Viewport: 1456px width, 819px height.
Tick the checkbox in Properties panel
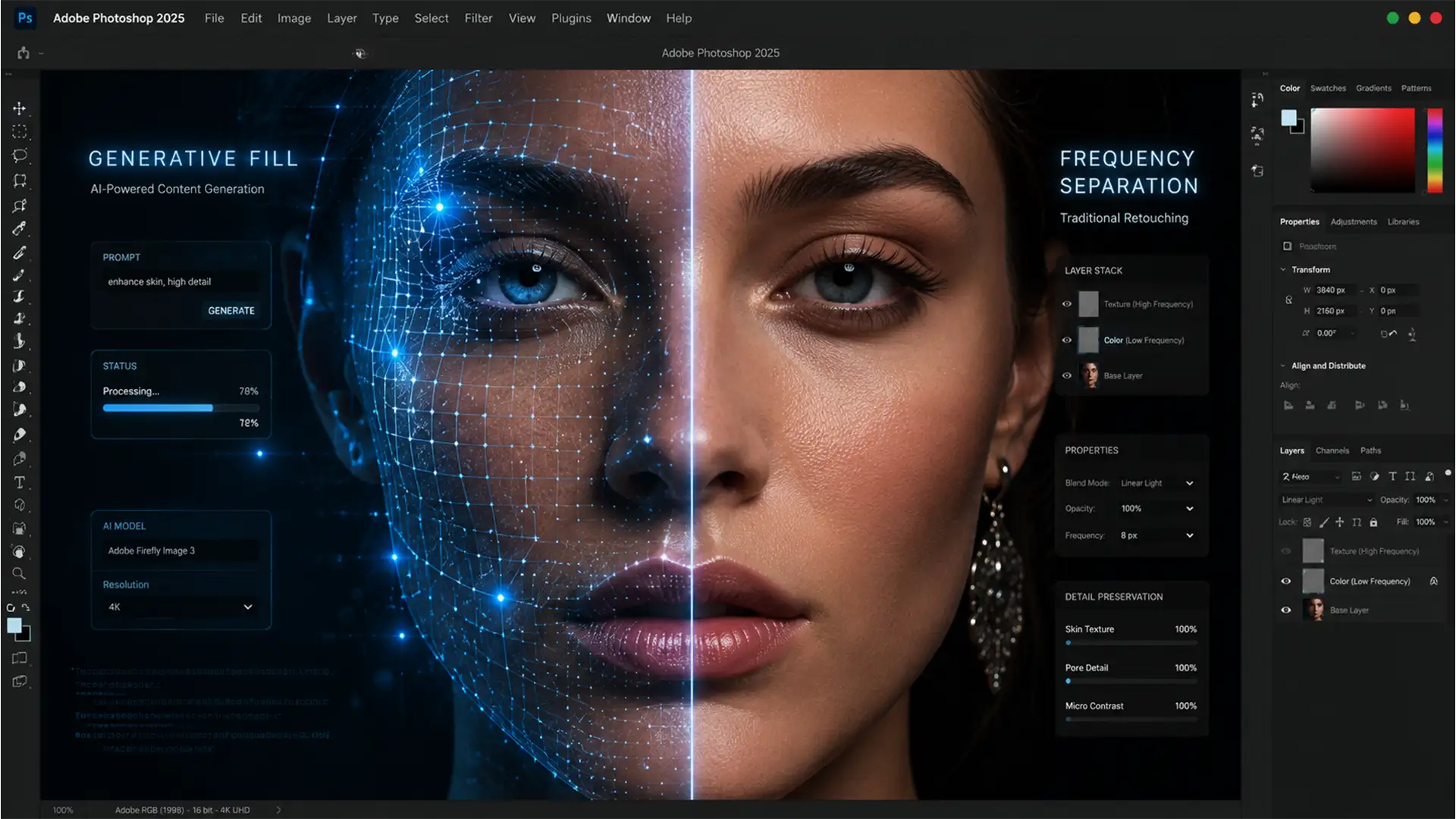[x=1287, y=246]
